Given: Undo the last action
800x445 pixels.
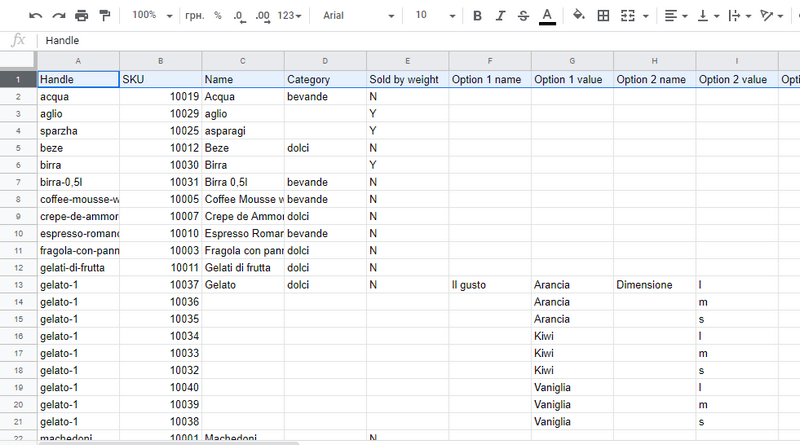Looking at the screenshot, I should pos(35,16).
